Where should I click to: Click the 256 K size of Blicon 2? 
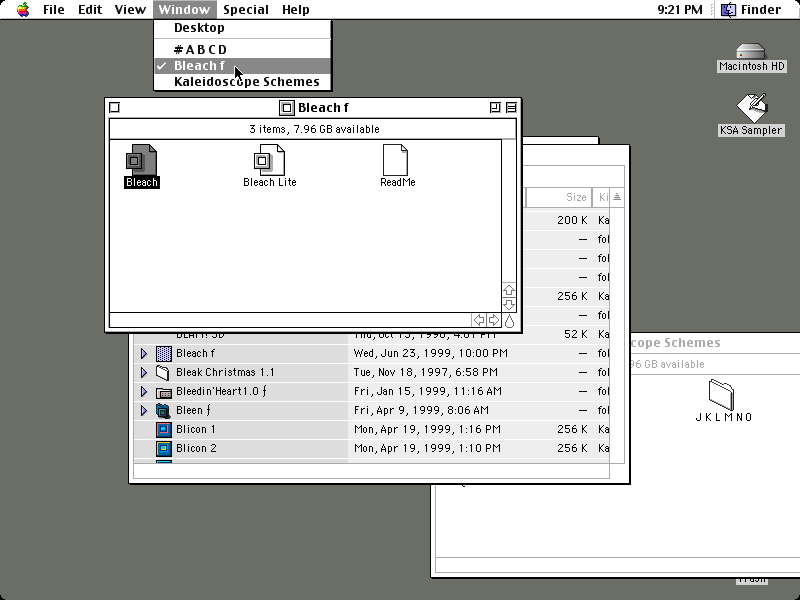pyautogui.click(x=572, y=448)
